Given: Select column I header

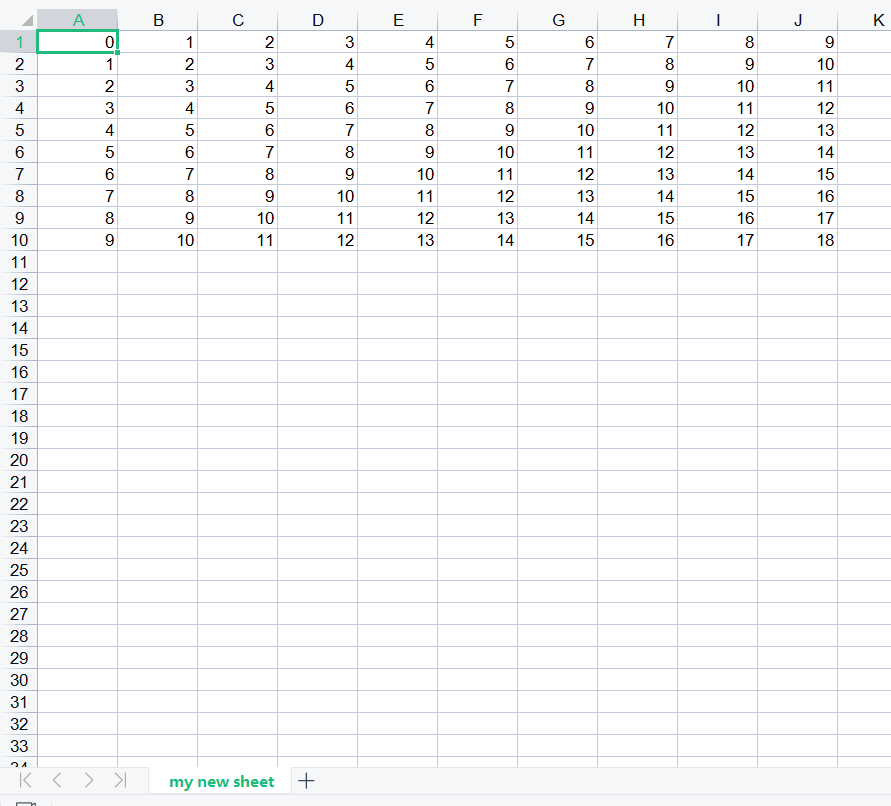Looking at the screenshot, I should [718, 20].
